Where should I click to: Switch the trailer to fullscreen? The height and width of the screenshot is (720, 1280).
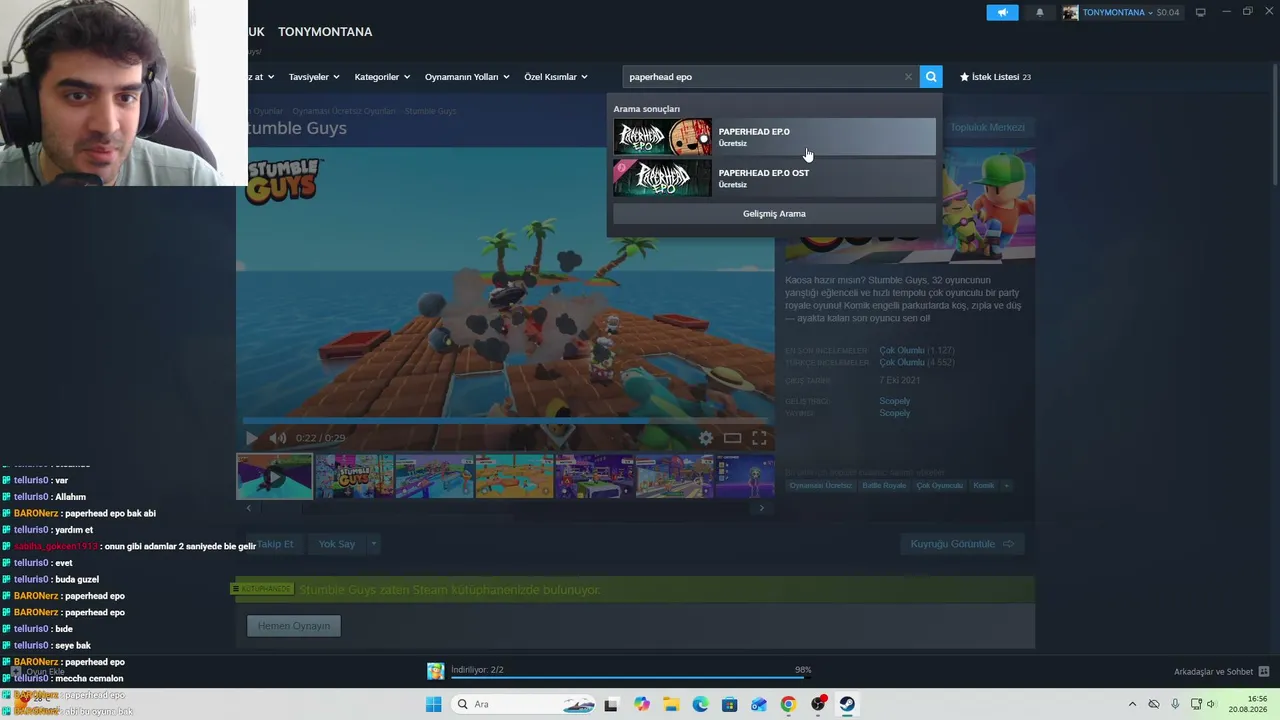tap(759, 438)
